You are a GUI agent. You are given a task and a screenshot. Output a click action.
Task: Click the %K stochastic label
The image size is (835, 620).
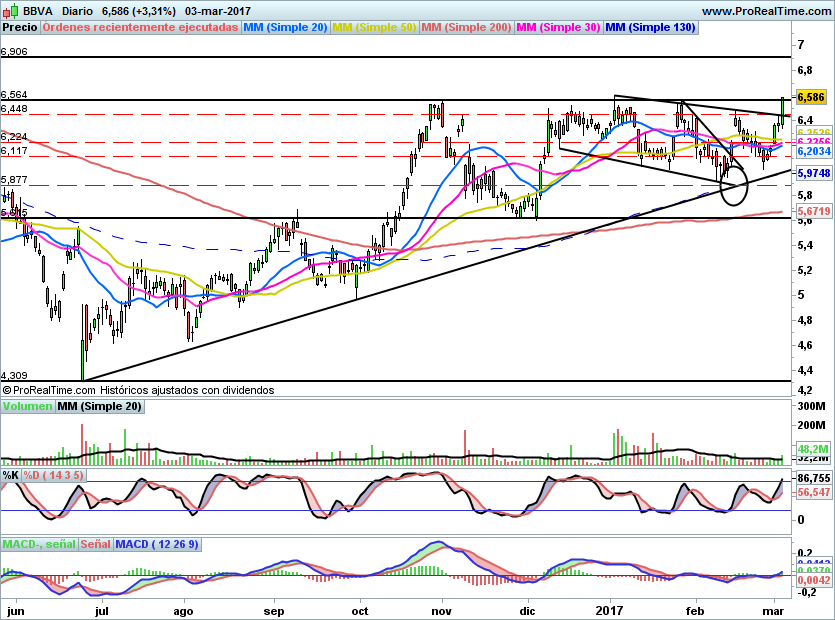11,475
